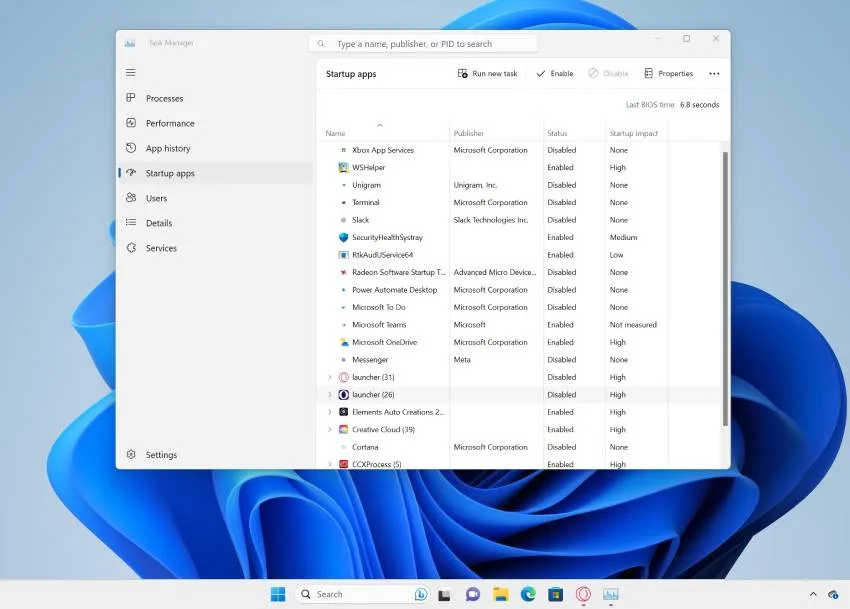Open the Settings page
850x609 pixels.
coord(215,454)
